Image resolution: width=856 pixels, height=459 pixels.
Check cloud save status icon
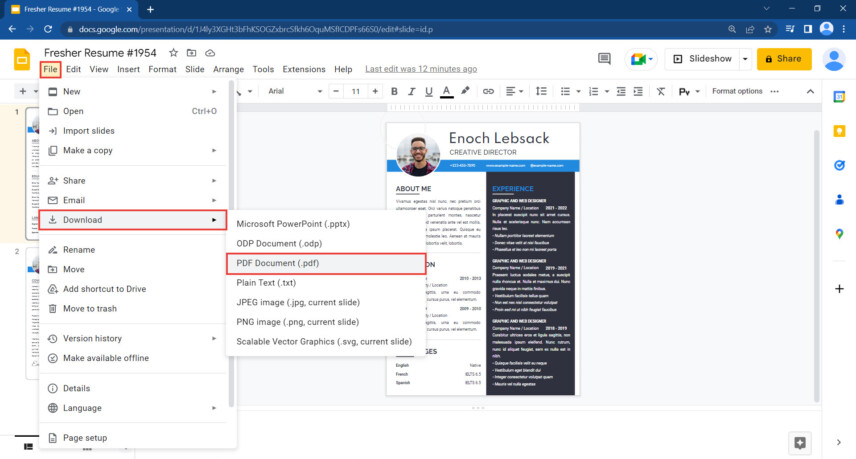pyautogui.click(x=210, y=53)
